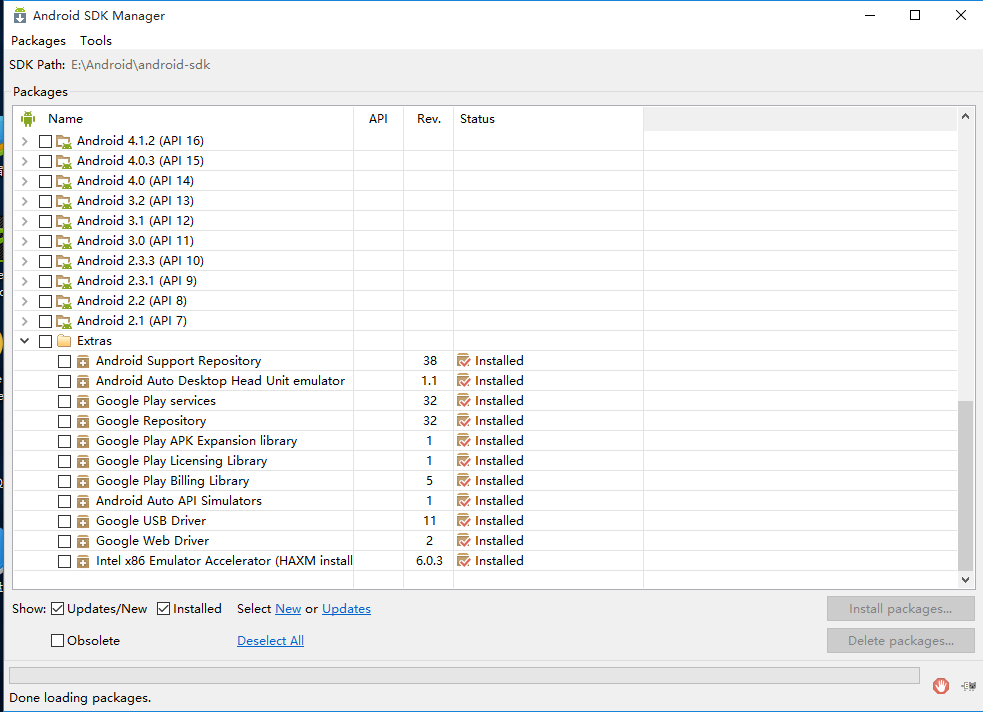
Task: Expand the Android 2.3.3 (API 10) node
Action: (x=24, y=261)
